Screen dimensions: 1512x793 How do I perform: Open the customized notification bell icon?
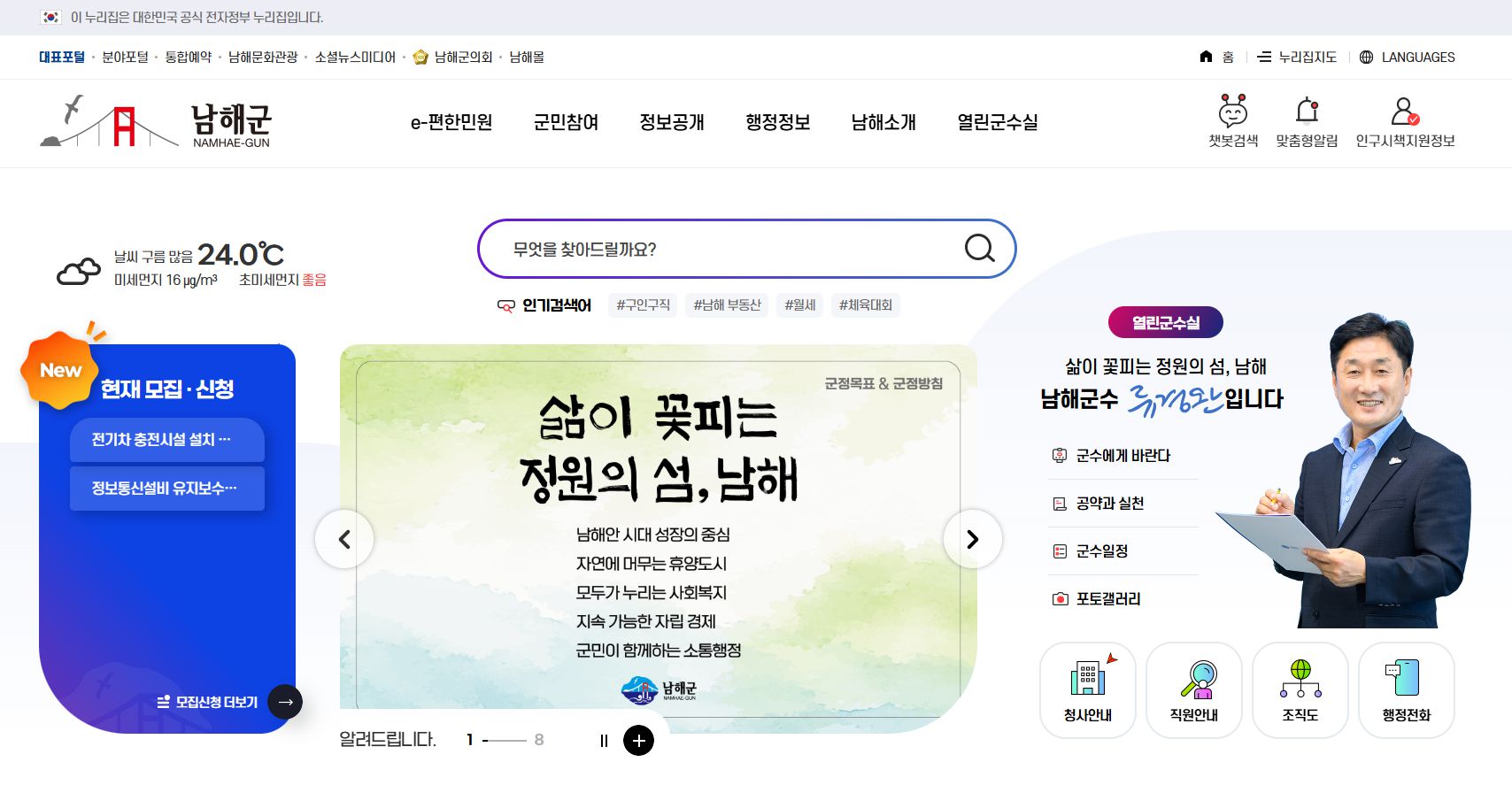(x=1307, y=111)
